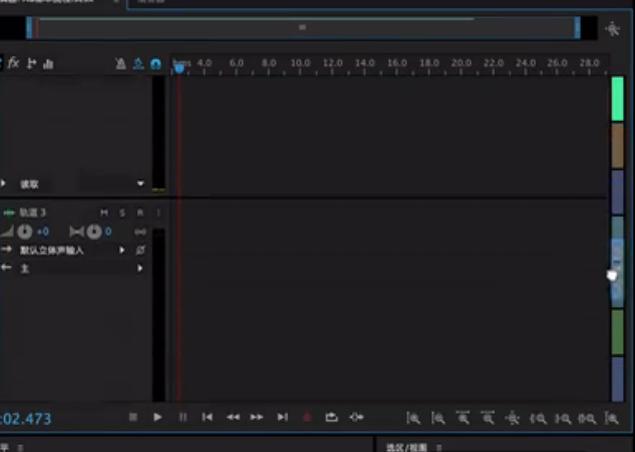The image size is (635, 452).
Task: Zoom in at out point
Action: [x=563, y=418]
